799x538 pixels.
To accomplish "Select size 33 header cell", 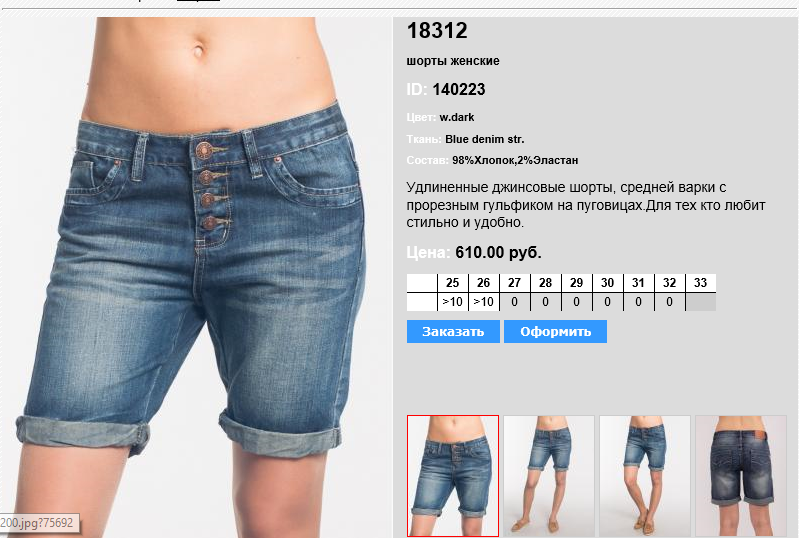I will pos(701,283).
